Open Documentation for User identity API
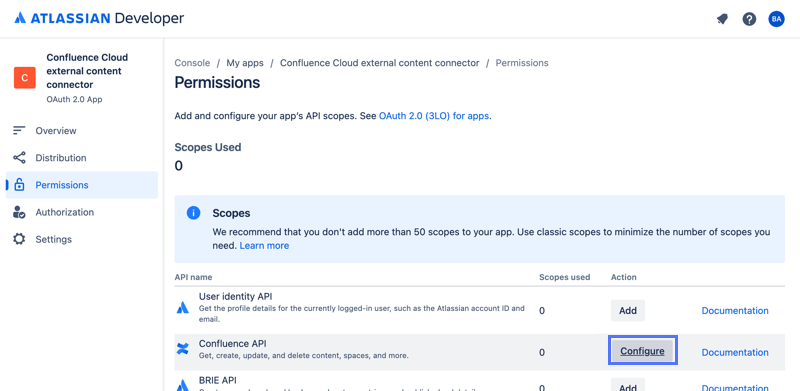800x391 pixels. [x=735, y=310]
